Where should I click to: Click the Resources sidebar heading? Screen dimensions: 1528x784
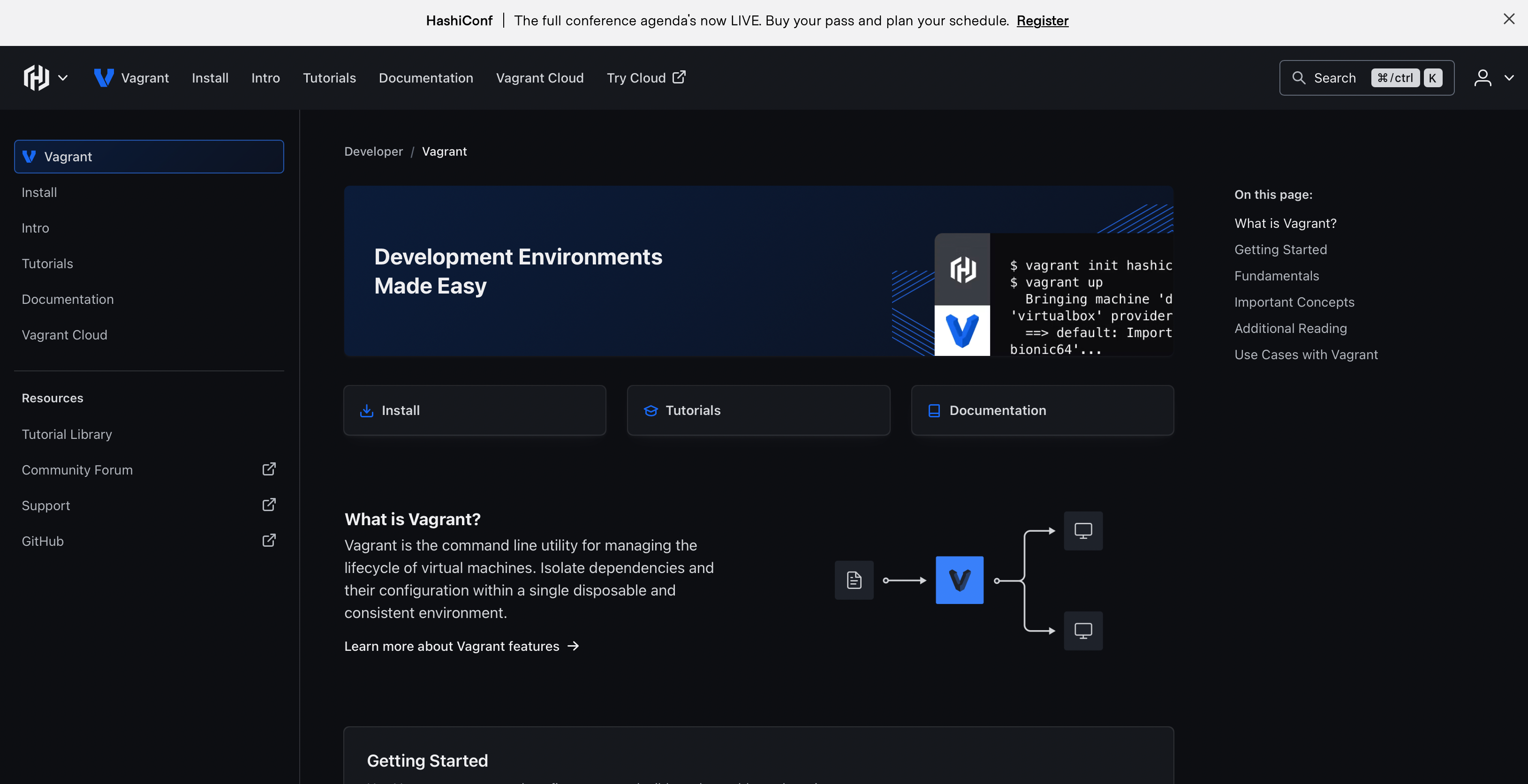tap(52, 398)
